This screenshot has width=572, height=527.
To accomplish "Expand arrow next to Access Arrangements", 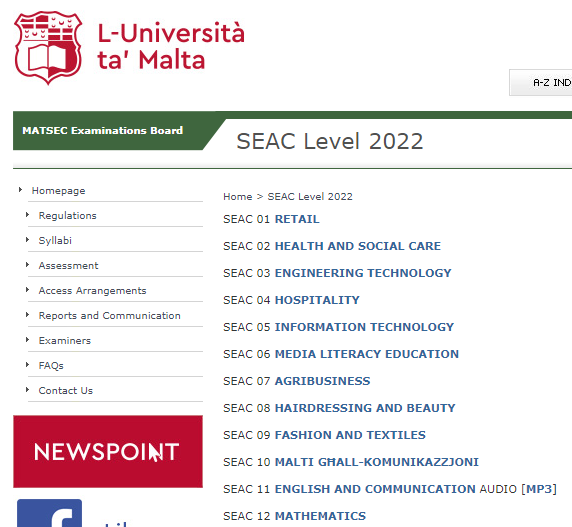I will click(x=27, y=290).
